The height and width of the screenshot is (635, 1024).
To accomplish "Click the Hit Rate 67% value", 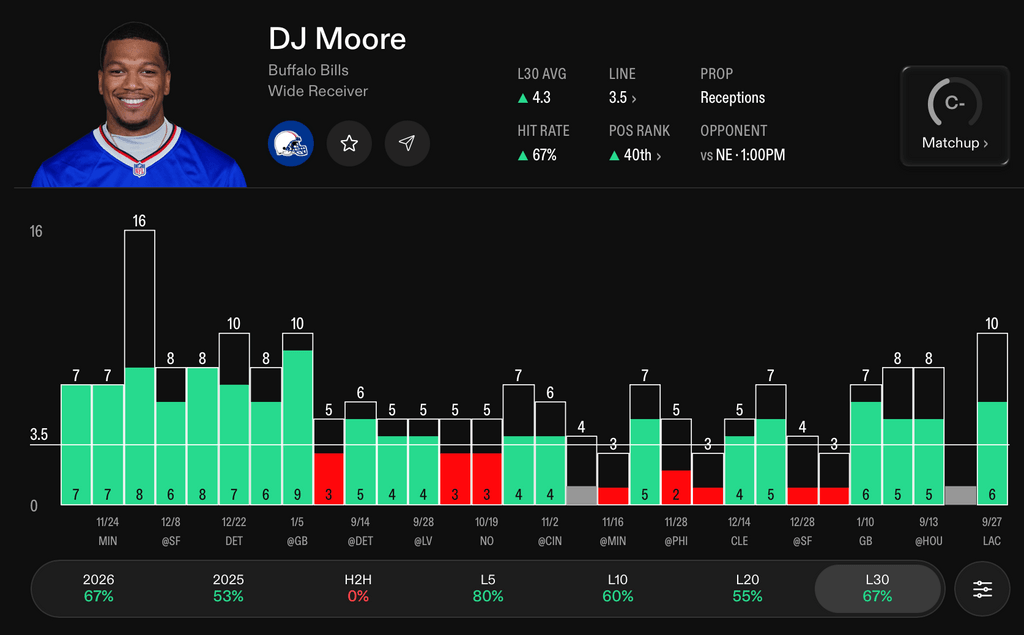I will pos(537,155).
